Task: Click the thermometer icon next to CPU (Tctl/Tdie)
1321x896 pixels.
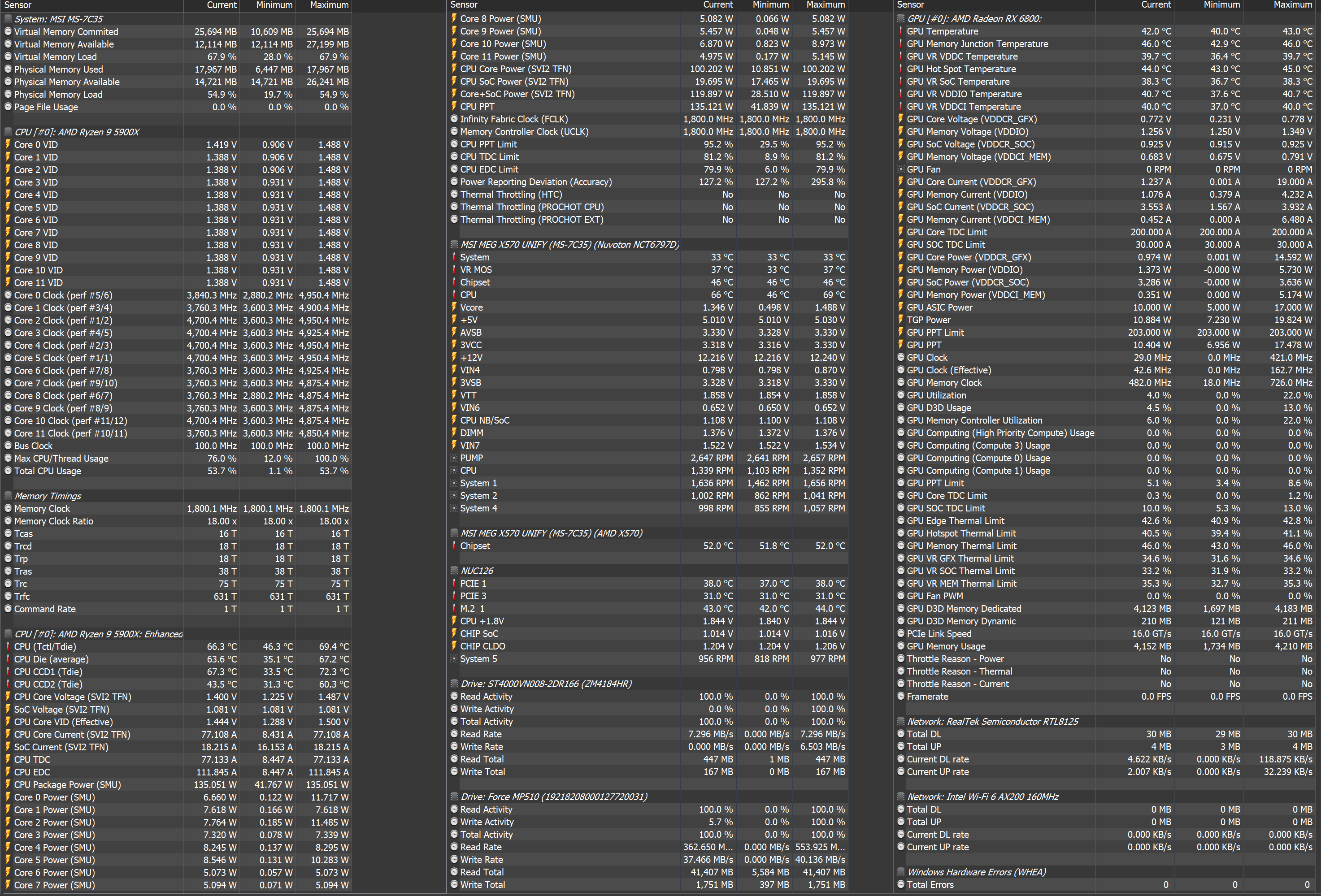Action: 8,647
